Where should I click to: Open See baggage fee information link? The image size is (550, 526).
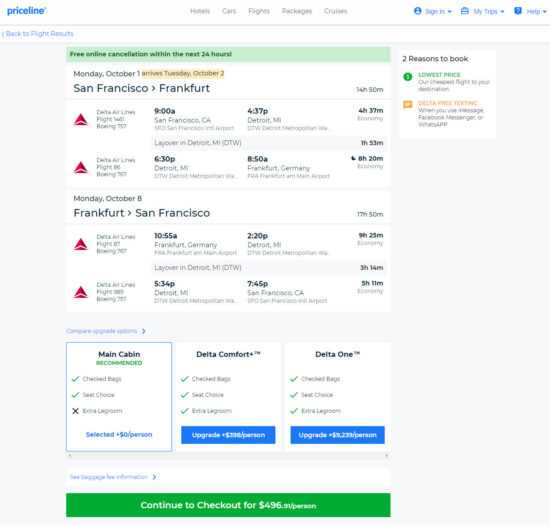coord(109,477)
